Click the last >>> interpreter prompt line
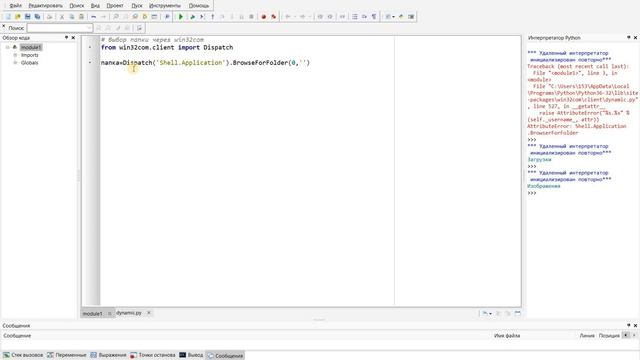Screen dimensions: 640x360 [x=531, y=193]
